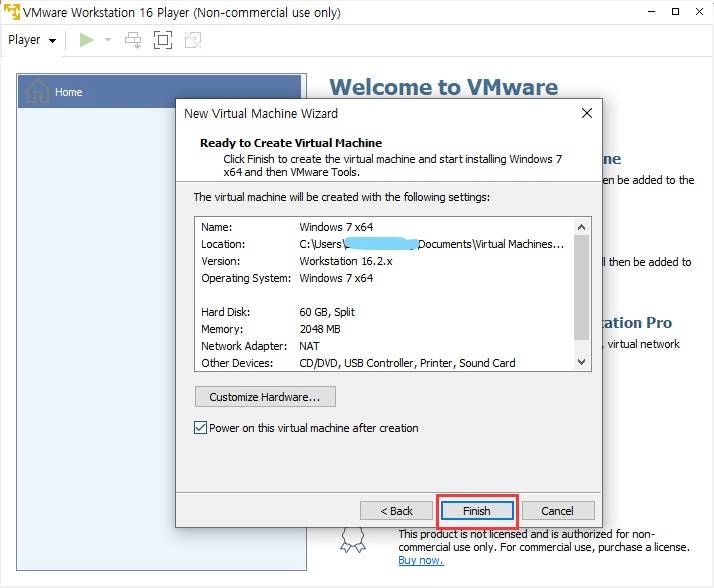
Task: Select the Version Workstation 16.2.x row
Action: [385, 261]
